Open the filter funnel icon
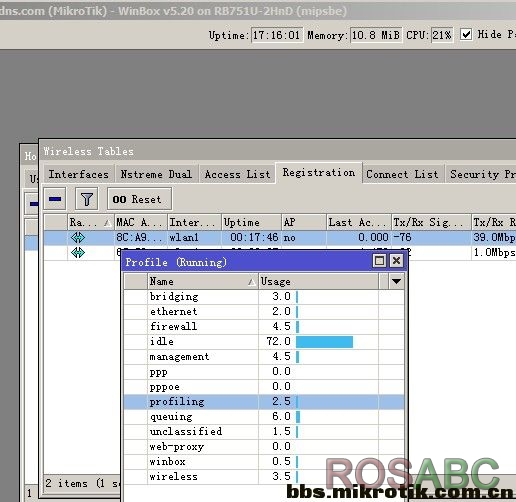This screenshot has width=516, height=502. tap(87, 199)
